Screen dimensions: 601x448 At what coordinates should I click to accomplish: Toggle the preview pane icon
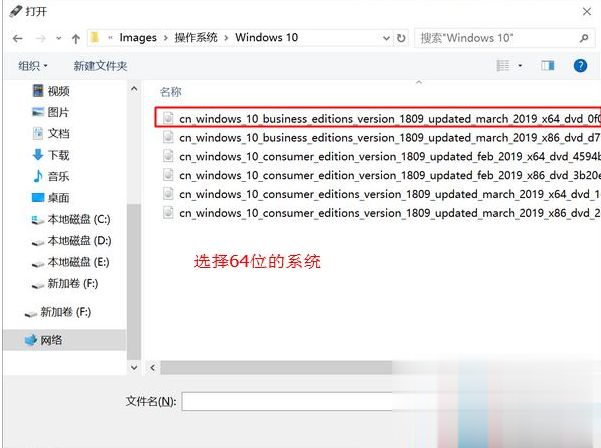548,66
